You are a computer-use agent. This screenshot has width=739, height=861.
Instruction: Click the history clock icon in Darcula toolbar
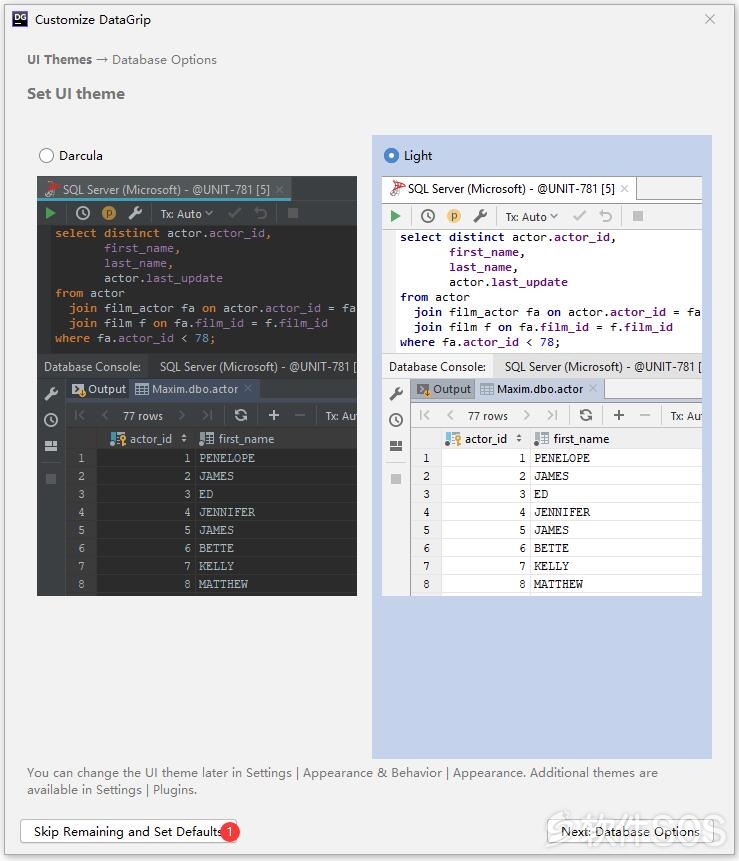tap(83, 213)
